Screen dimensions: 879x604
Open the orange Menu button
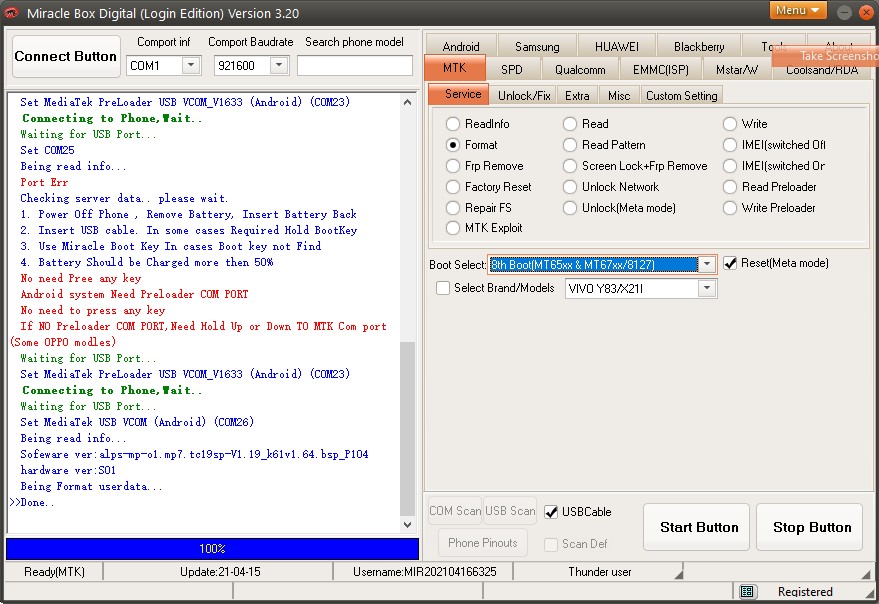(798, 10)
